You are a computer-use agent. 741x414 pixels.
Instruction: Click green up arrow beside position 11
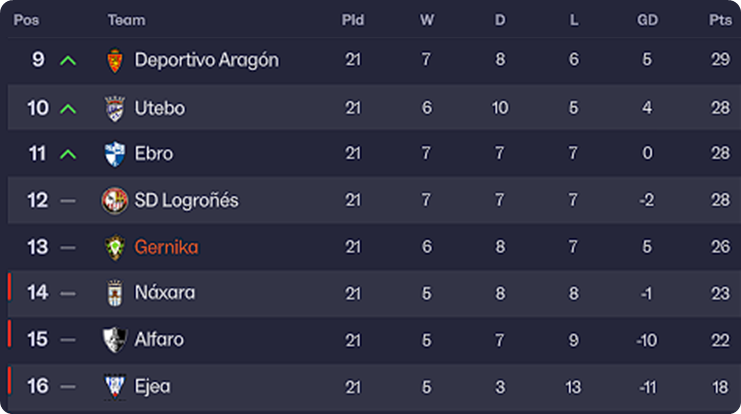coord(68,154)
